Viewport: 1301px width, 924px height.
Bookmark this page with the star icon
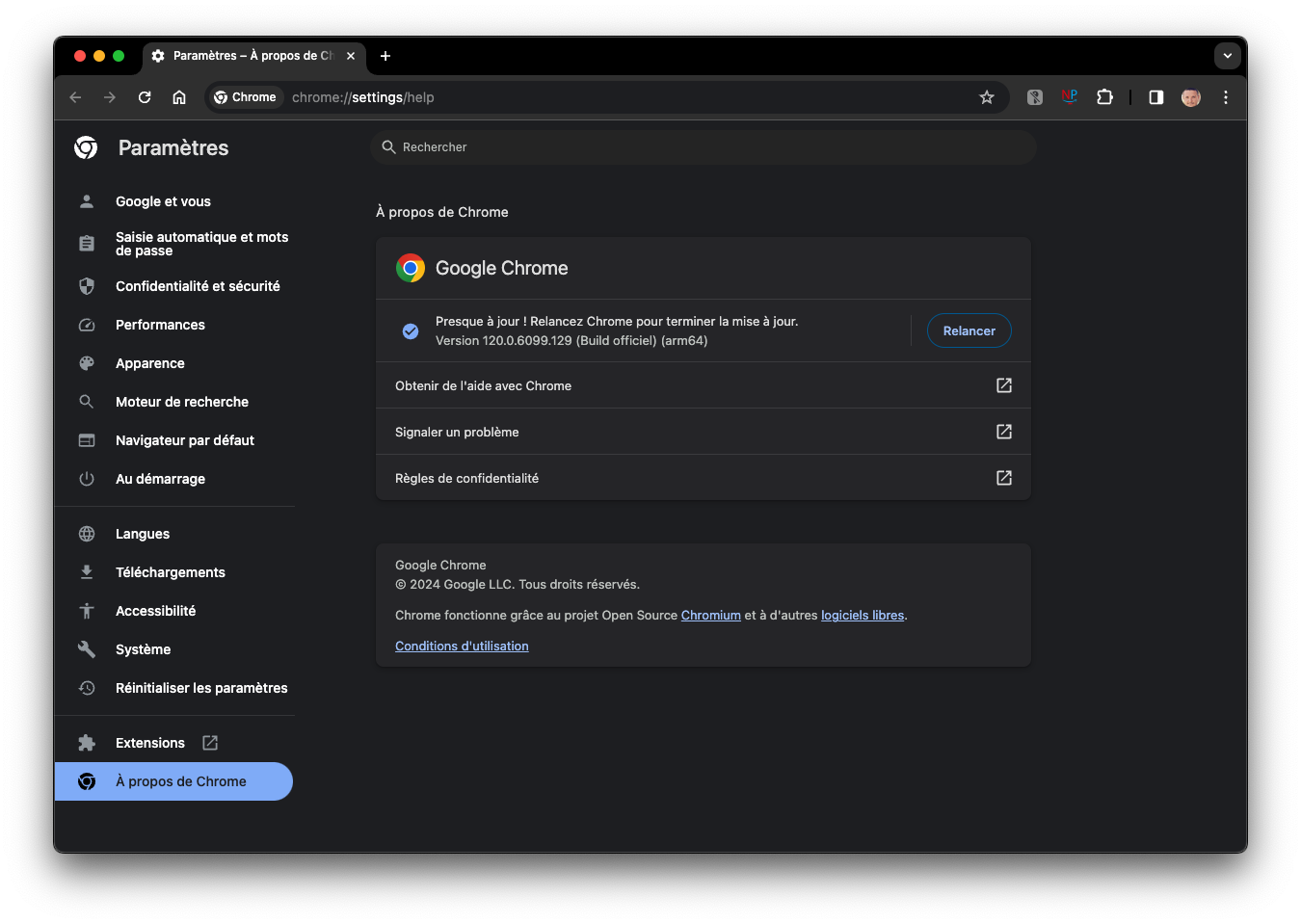[987, 97]
